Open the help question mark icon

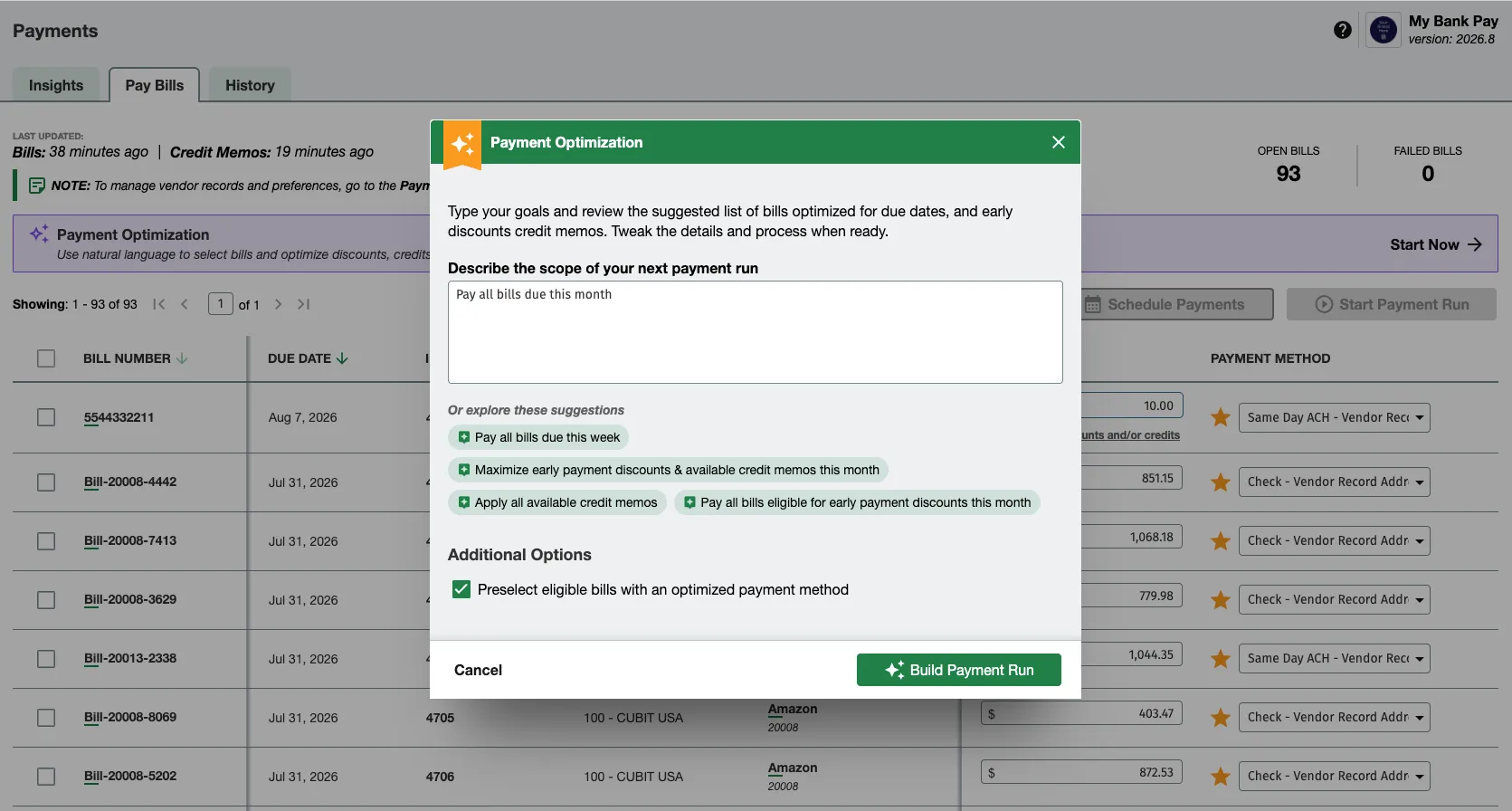pyautogui.click(x=1343, y=30)
